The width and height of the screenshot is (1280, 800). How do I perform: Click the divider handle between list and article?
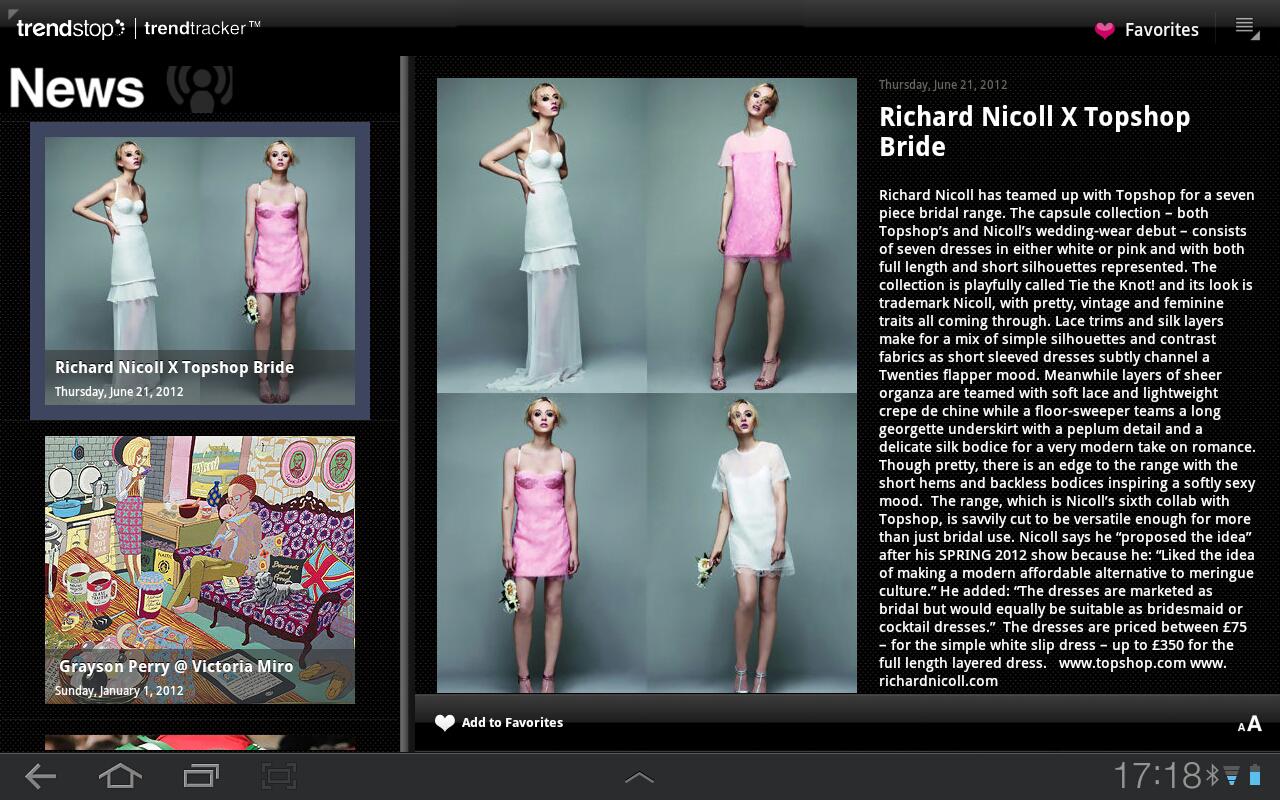tap(405, 404)
